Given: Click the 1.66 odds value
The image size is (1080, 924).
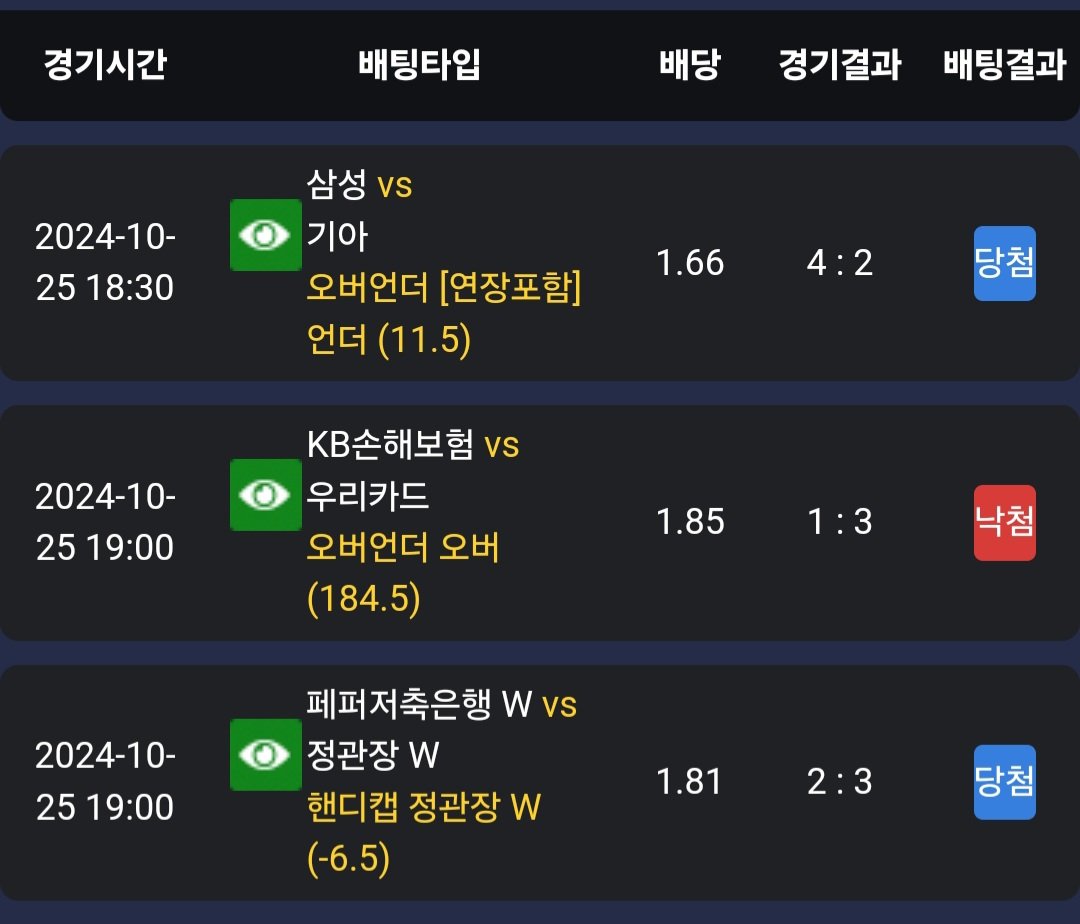Looking at the screenshot, I should [x=689, y=262].
